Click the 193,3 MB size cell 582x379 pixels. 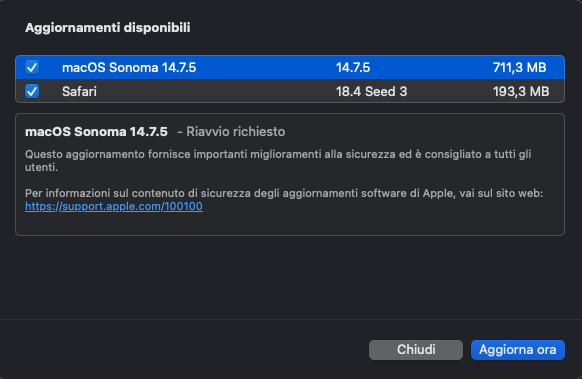point(521,91)
